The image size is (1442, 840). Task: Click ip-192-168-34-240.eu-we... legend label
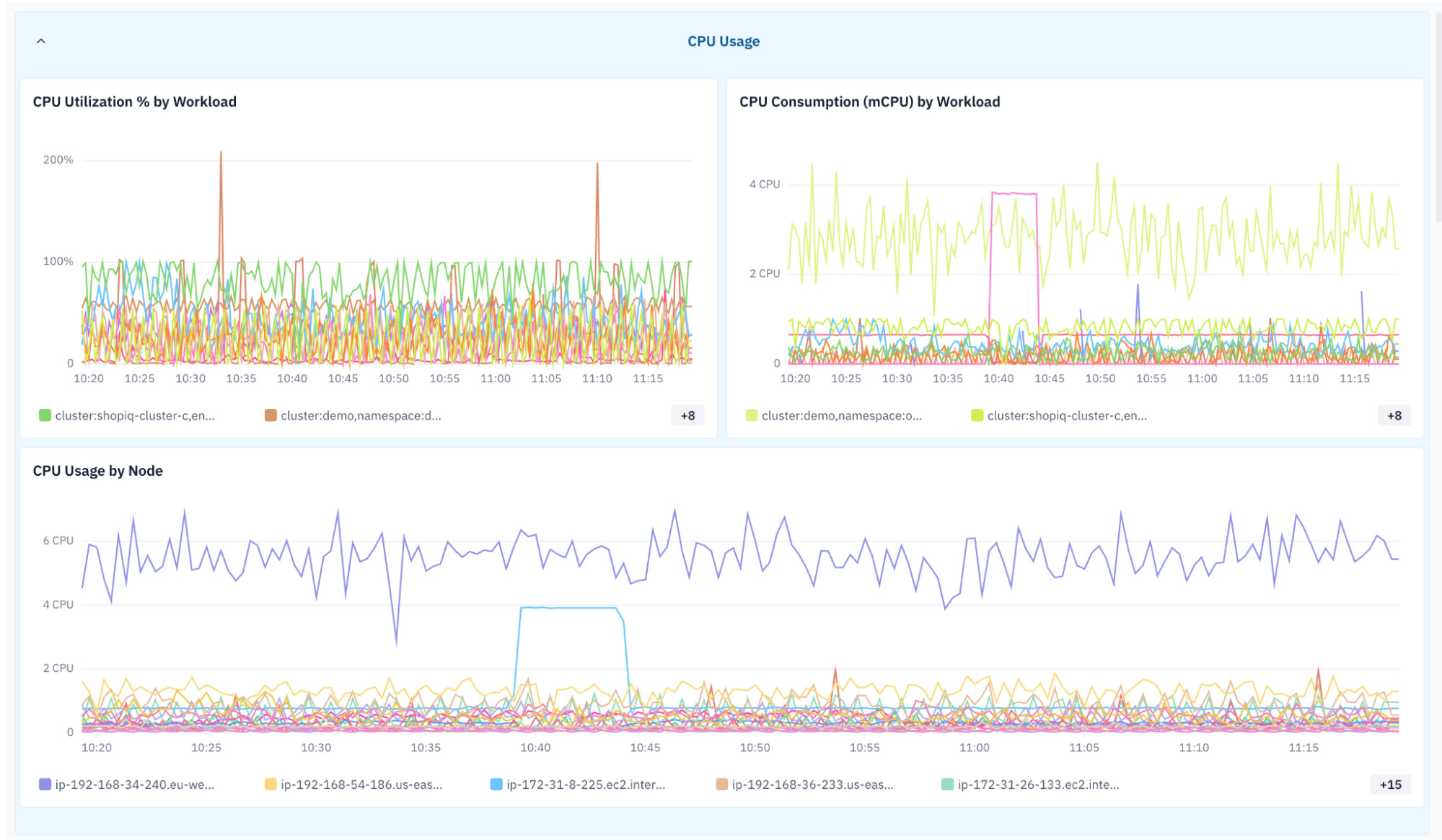(135, 784)
